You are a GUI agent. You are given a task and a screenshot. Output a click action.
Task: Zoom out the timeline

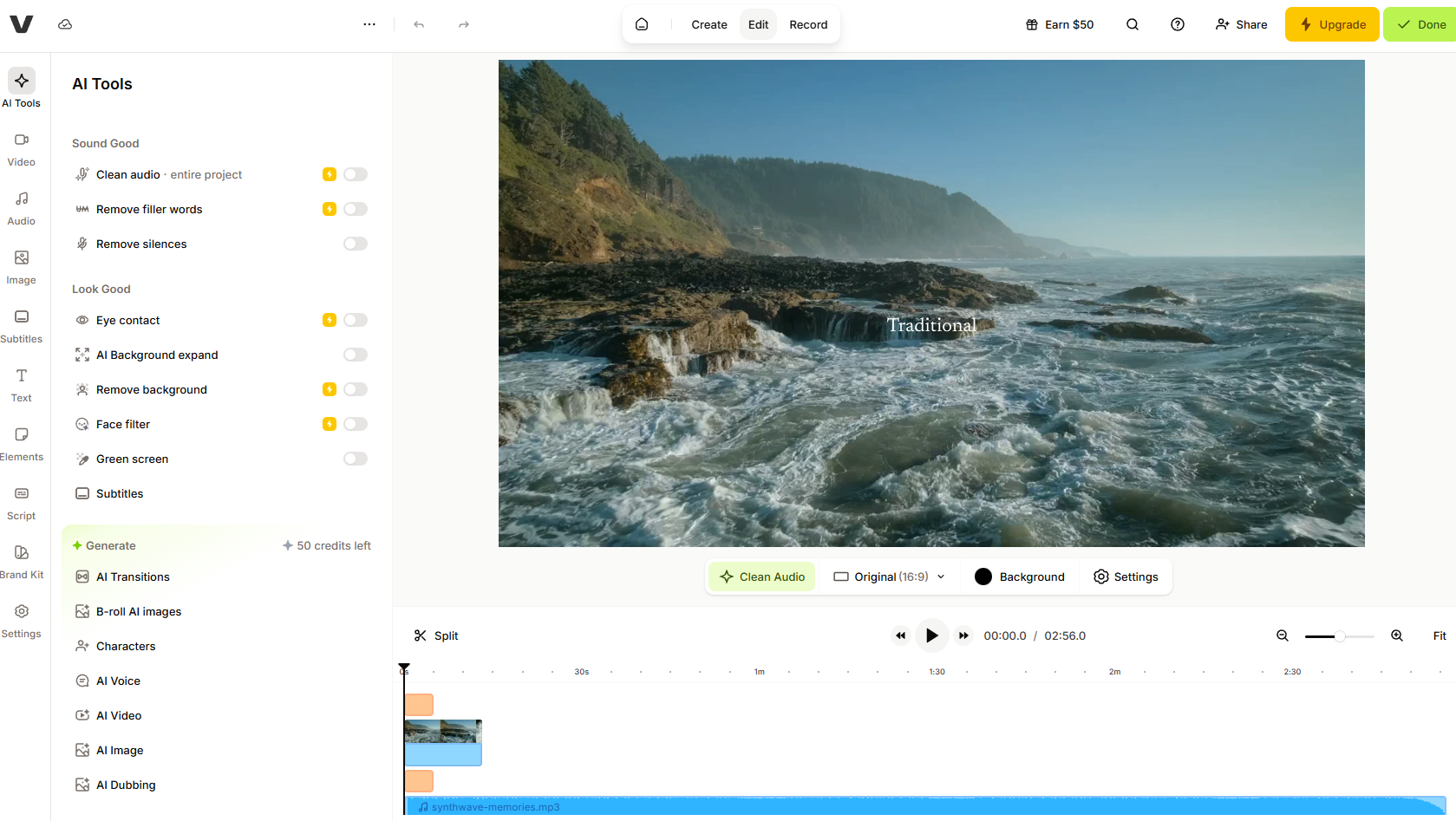[x=1283, y=635]
